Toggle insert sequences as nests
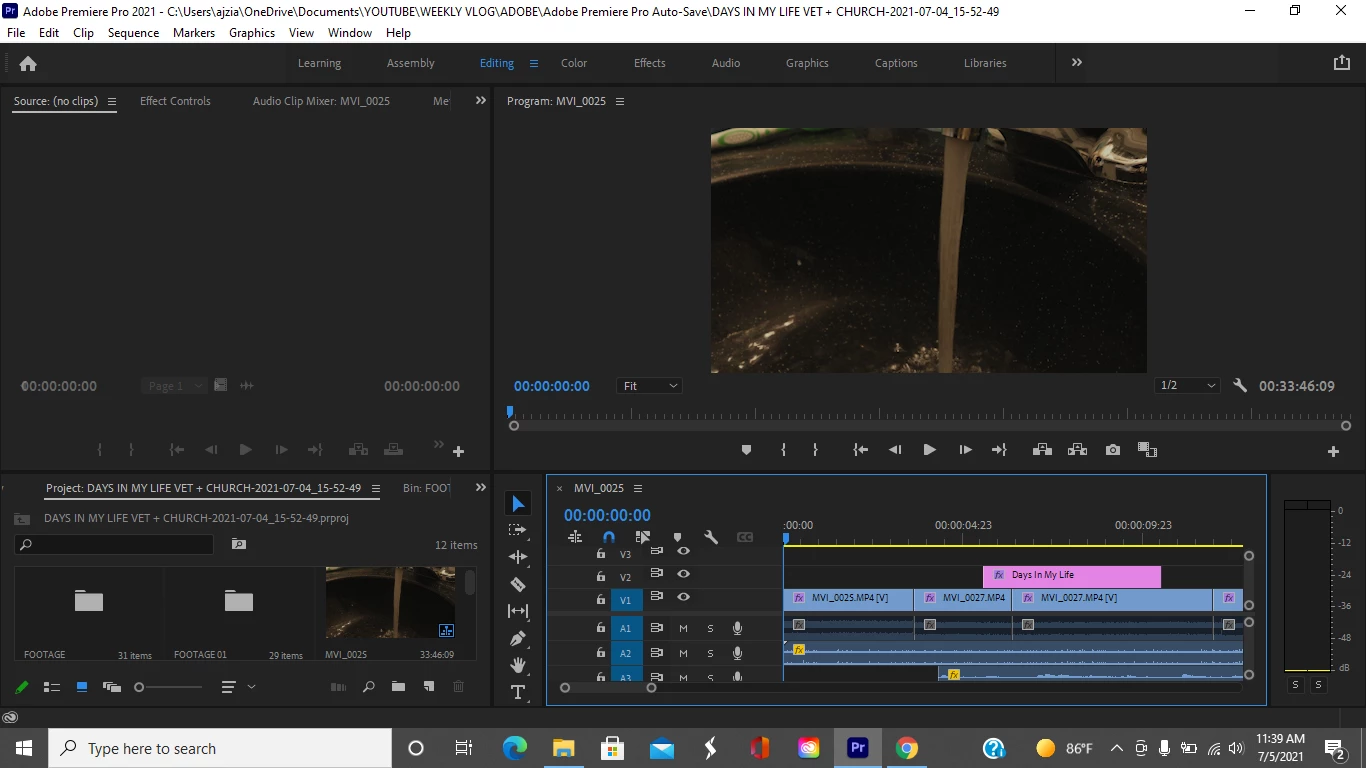Viewport: 1366px width, 768px height. click(x=575, y=537)
